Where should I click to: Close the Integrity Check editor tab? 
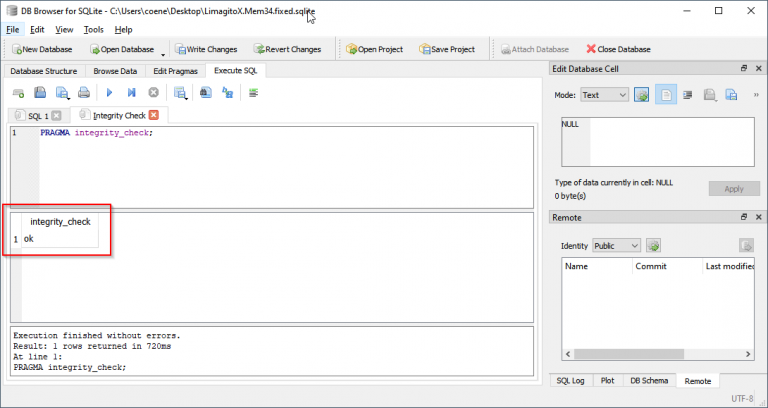pyautogui.click(x=154, y=115)
